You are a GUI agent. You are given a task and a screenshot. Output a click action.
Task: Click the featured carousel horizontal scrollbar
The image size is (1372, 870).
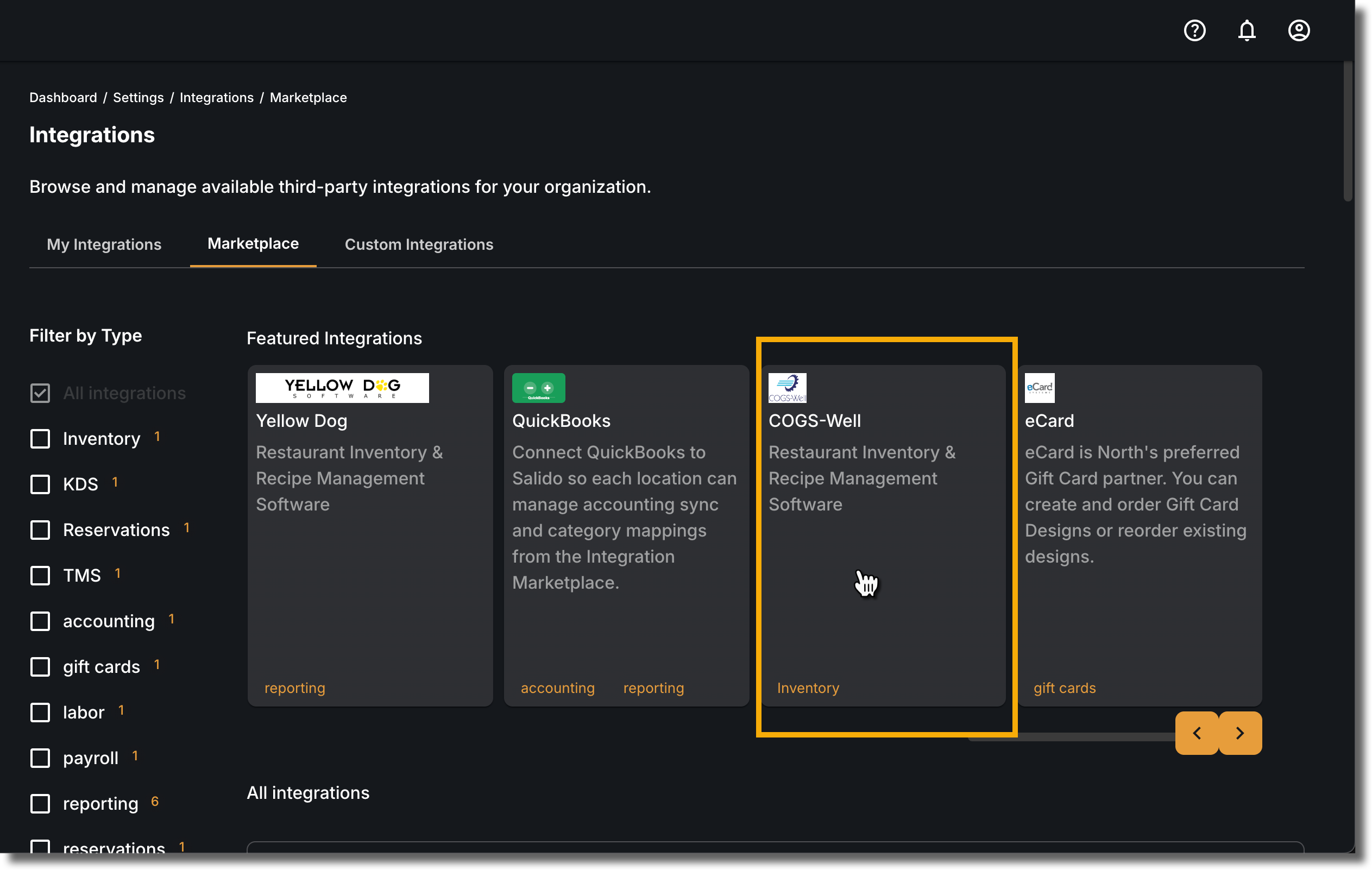coord(1071,737)
